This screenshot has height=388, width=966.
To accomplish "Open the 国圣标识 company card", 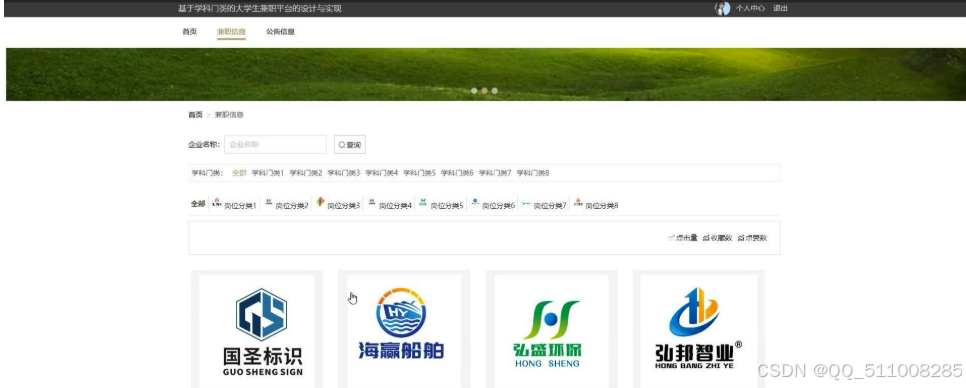I will click(257, 329).
